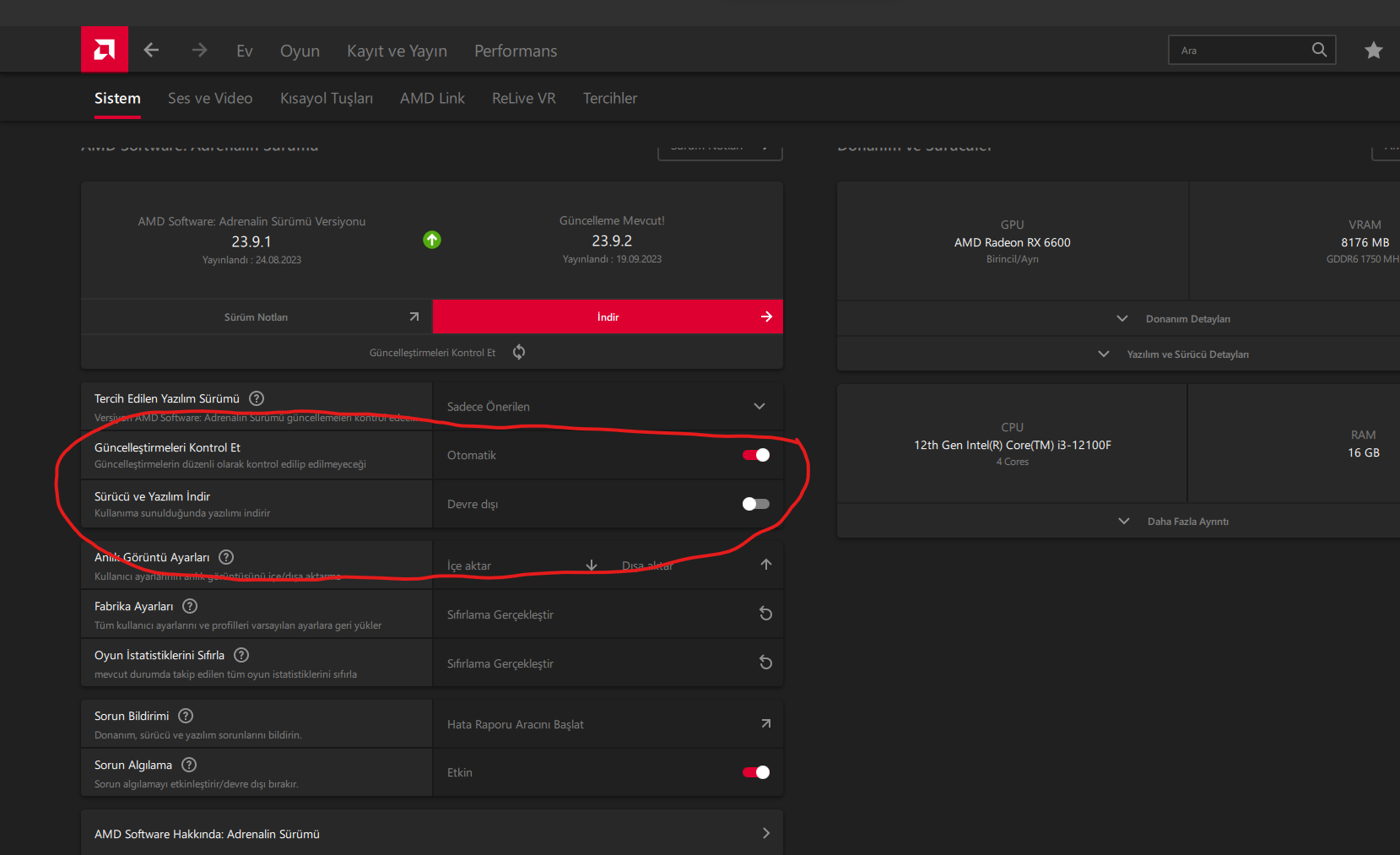Click Dışa aktar export button
The height and width of the screenshot is (855, 1400).
(696, 565)
